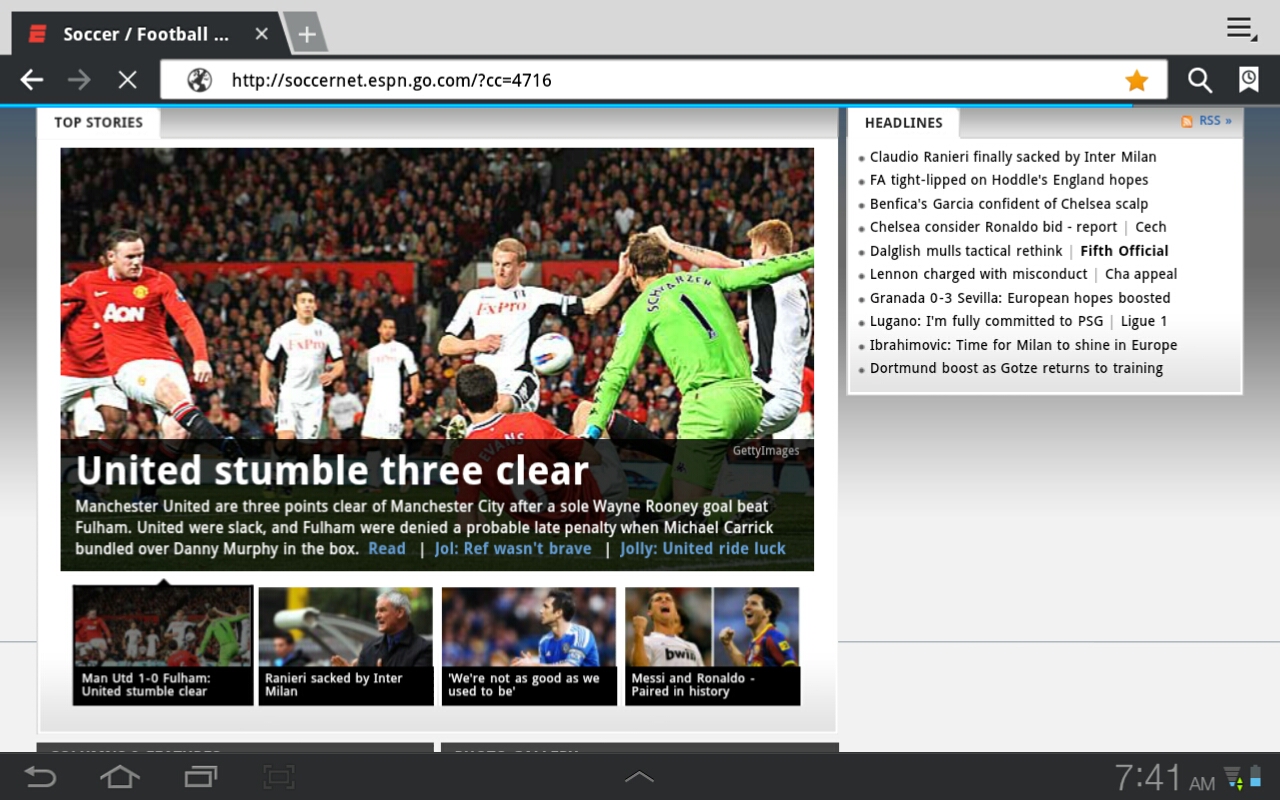
Task: Click the orange RSS icon
Action: (x=1187, y=121)
